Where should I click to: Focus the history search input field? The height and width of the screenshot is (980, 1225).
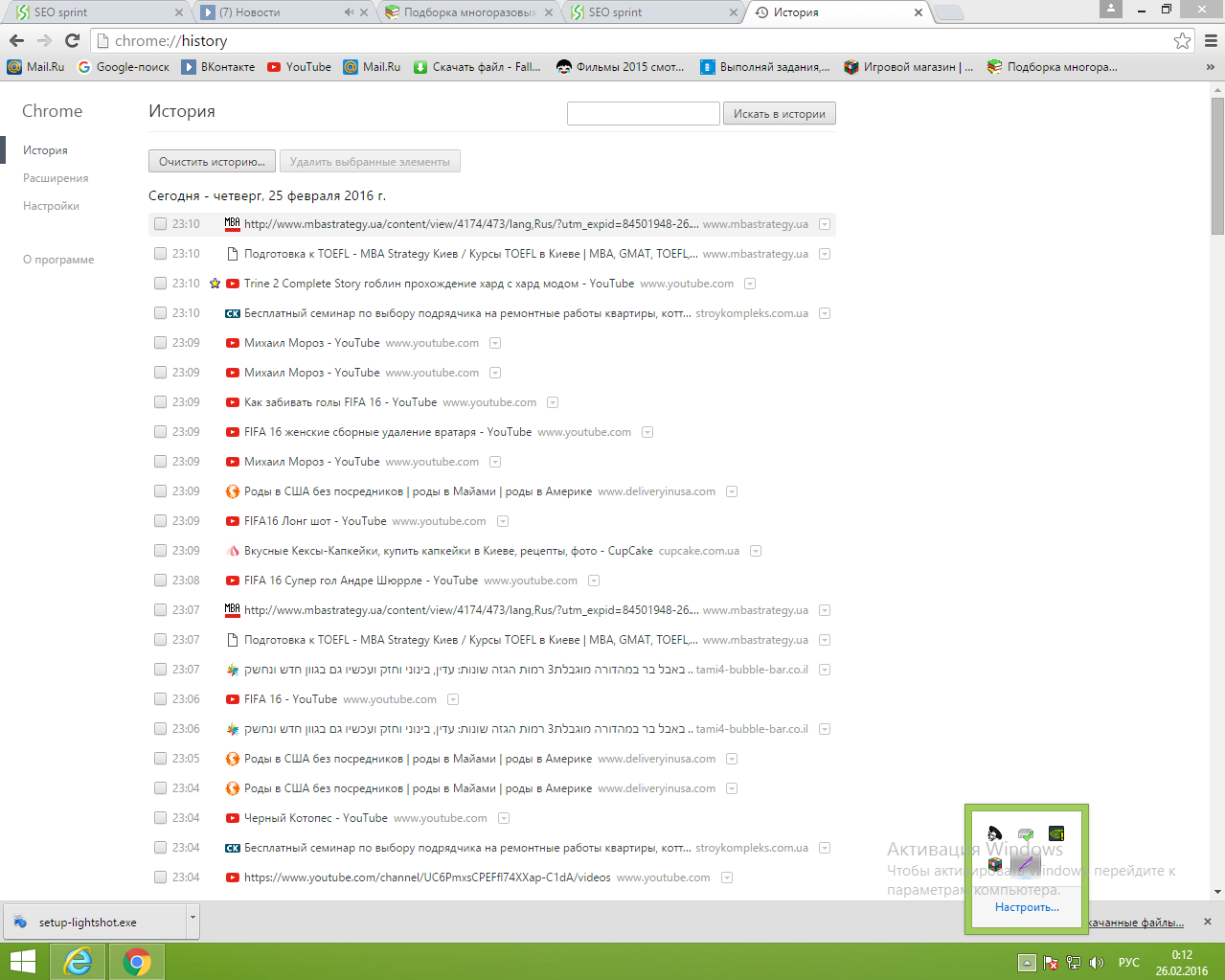(x=643, y=113)
